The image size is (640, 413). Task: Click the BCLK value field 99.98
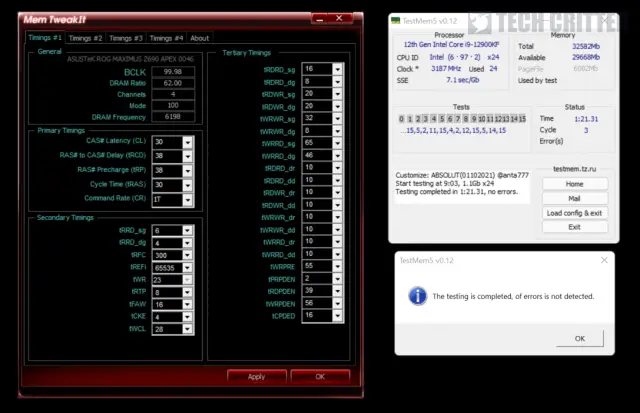tap(173, 72)
